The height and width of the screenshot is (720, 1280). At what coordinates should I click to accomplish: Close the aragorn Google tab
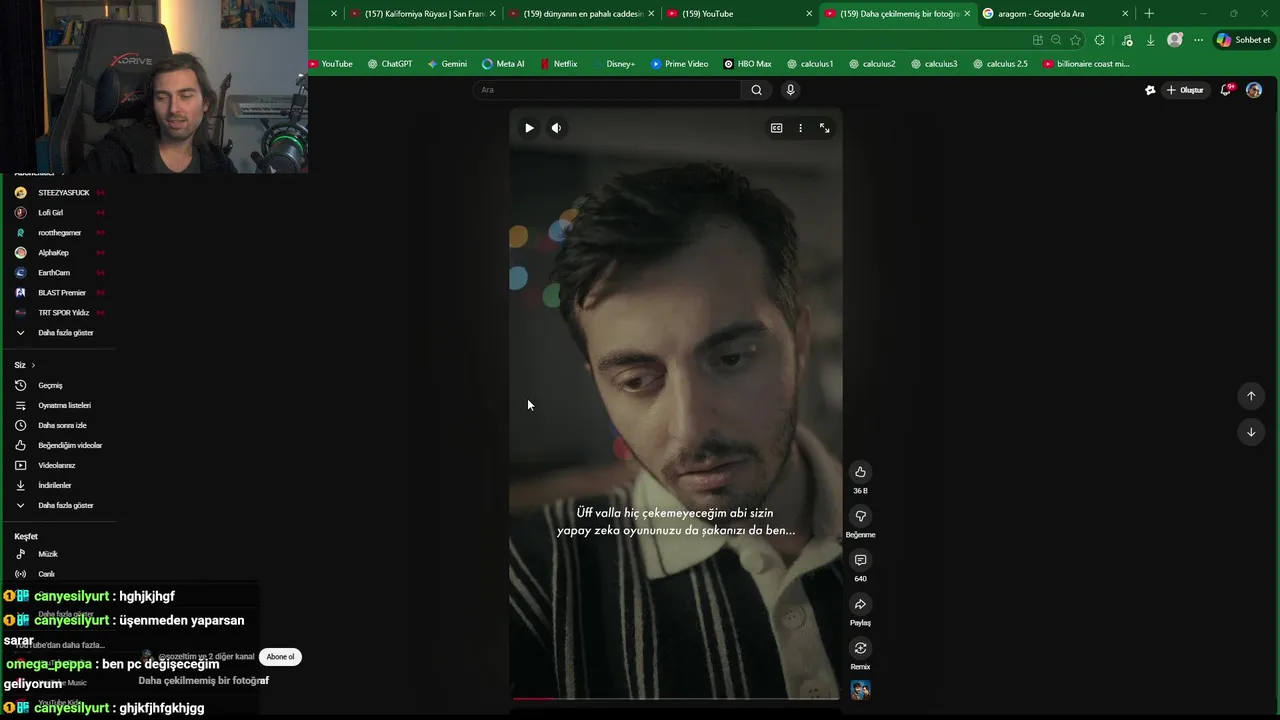[x=1125, y=14]
